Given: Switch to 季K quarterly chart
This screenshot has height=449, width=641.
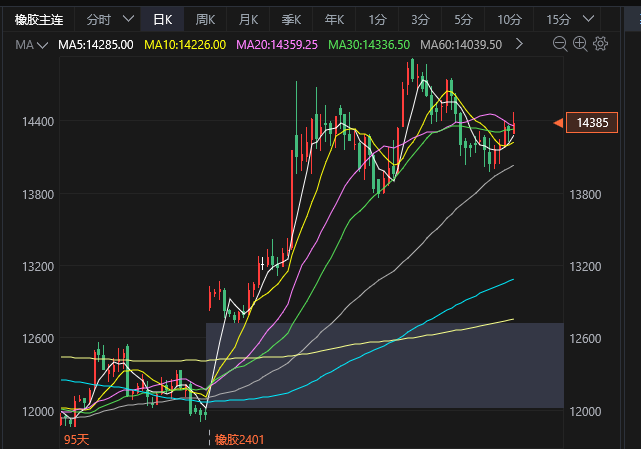Looking at the screenshot, I should 291,19.
